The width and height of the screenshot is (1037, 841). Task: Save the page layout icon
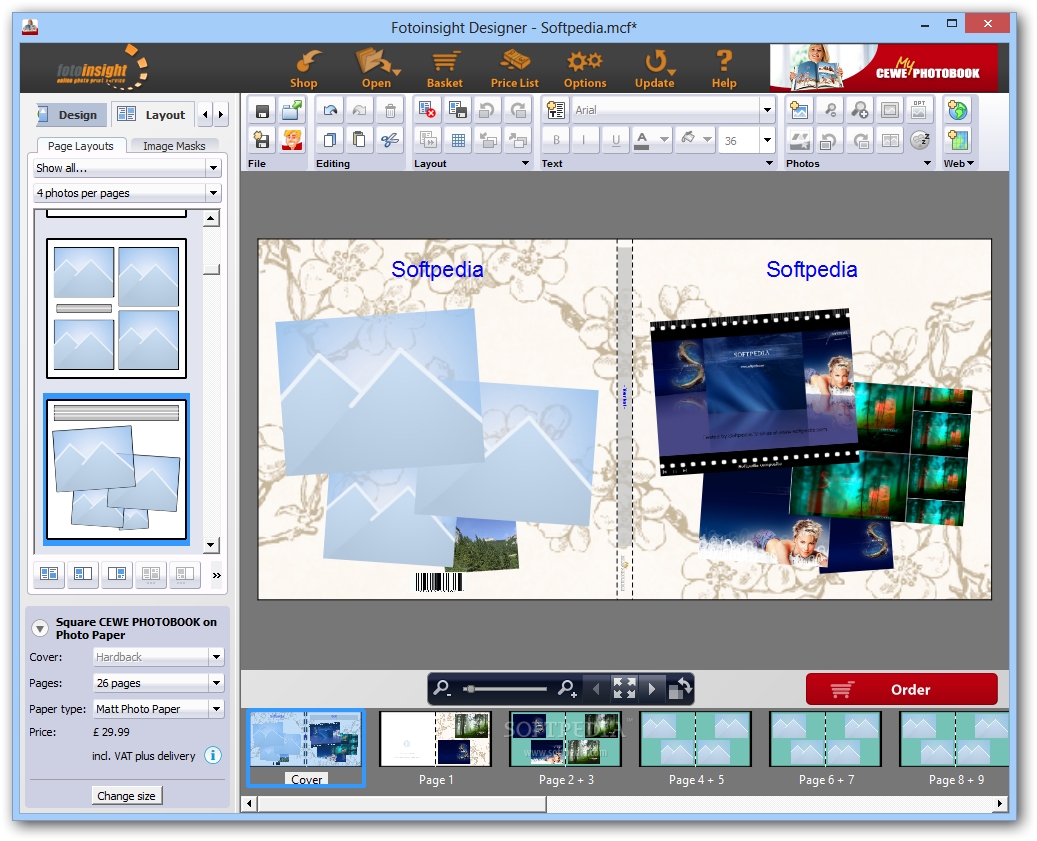pos(458,110)
